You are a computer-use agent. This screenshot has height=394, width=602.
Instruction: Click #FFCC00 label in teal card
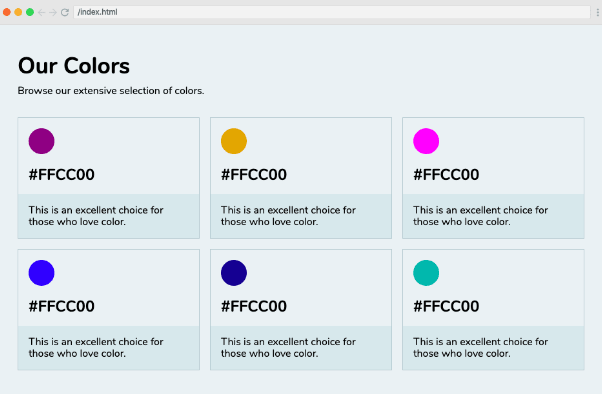tap(446, 306)
